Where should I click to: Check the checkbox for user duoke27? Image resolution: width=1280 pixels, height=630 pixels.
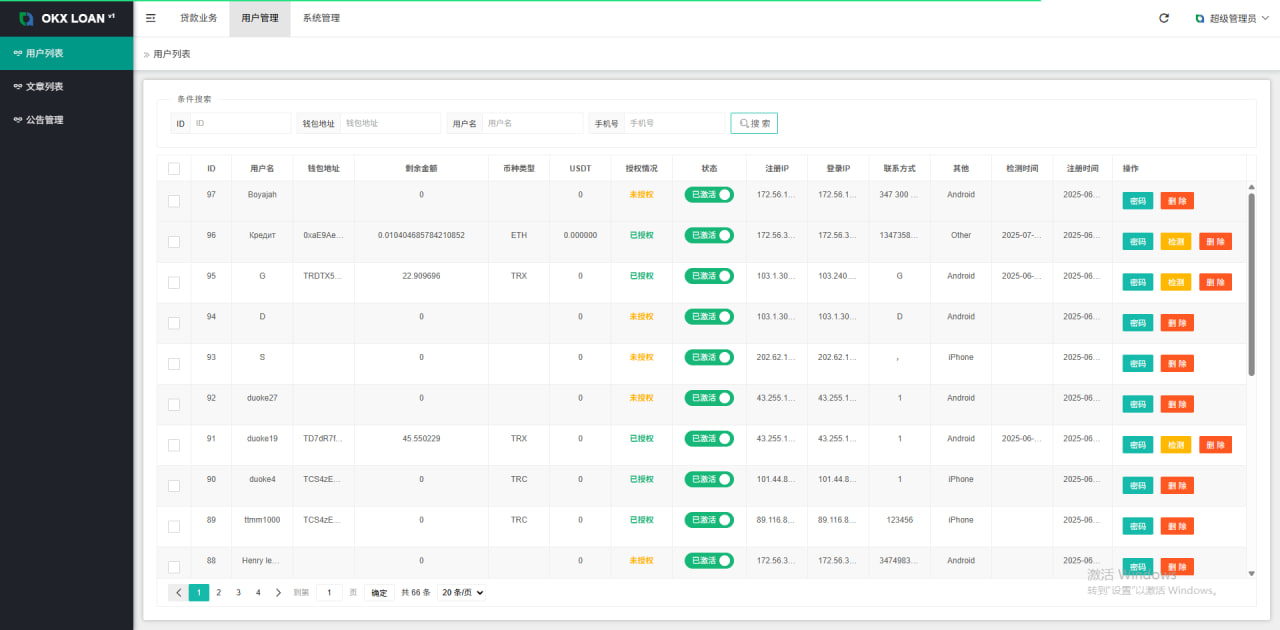(x=174, y=404)
